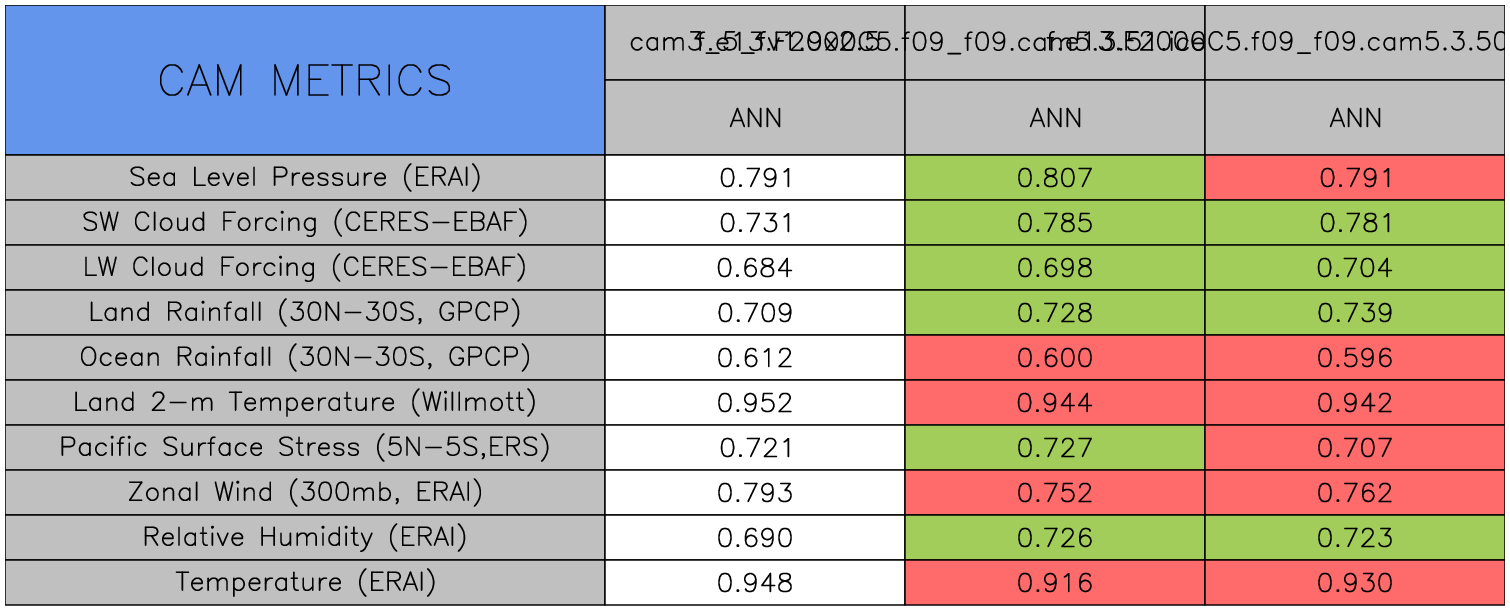Click the green cell showing 0.807
Image resolution: width=1510 pixels, height=611 pixels.
click(1055, 178)
